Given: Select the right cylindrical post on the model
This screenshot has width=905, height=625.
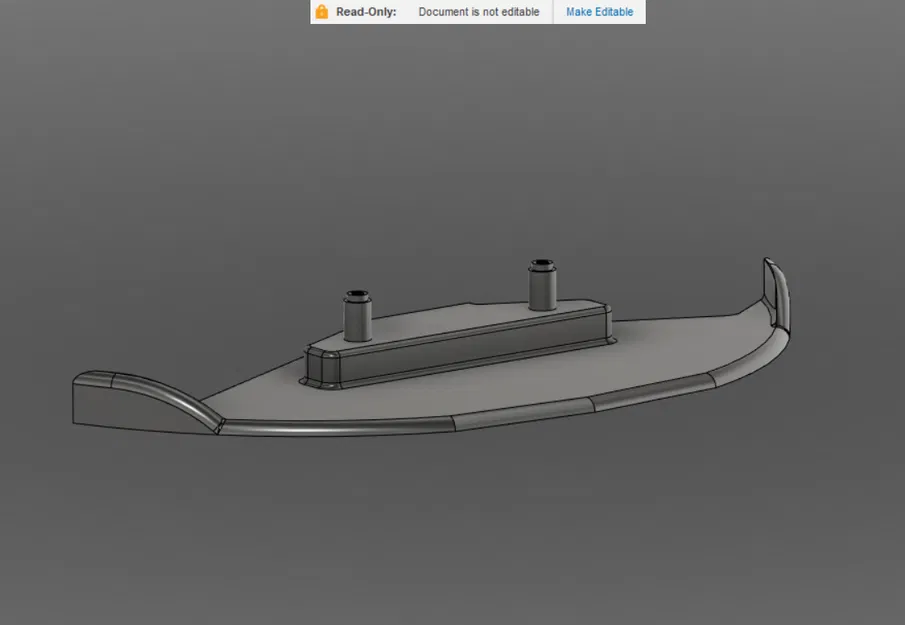Looking at the screenshot, I should pyautogui.click(x=542, y=285).
